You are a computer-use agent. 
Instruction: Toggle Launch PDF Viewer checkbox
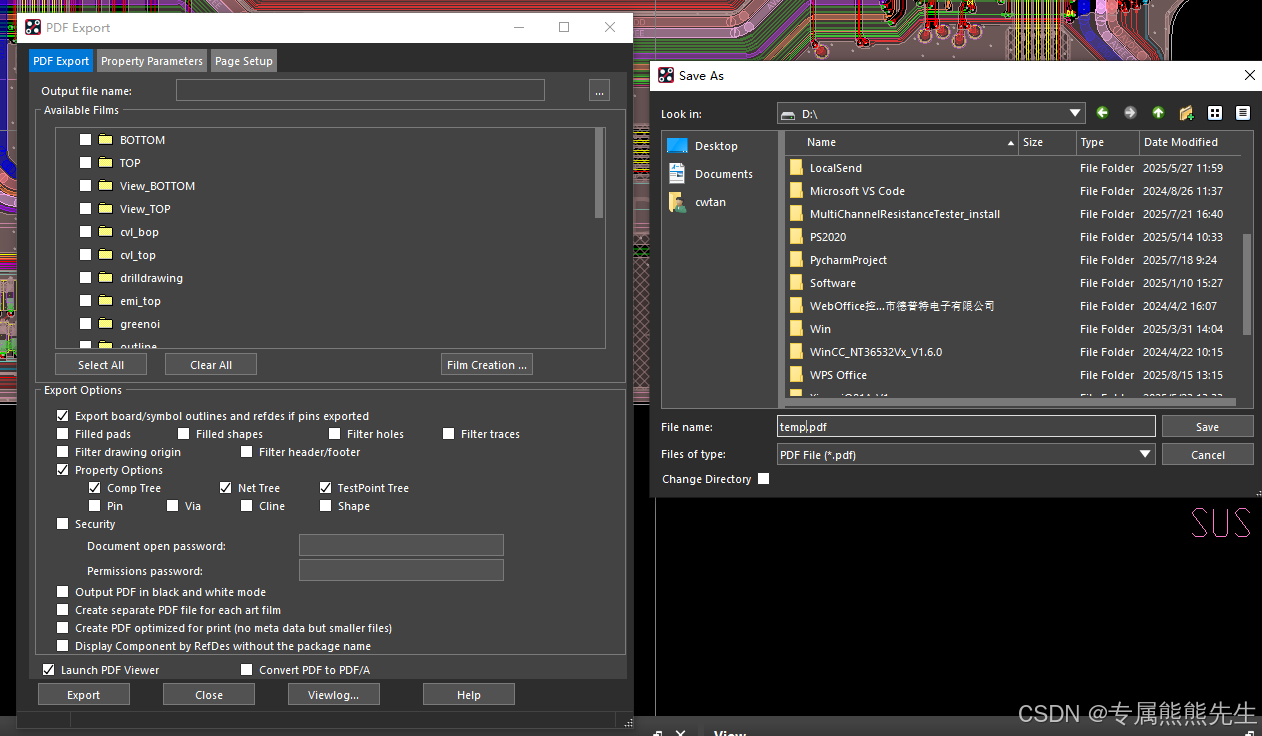pos(49,670)
